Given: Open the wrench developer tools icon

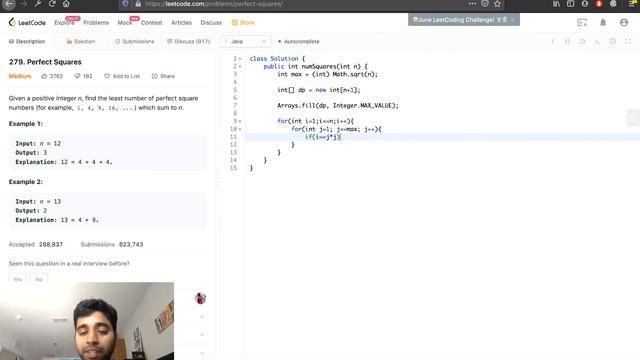Looking at the screenshot, I should click(x=38, y=4).
